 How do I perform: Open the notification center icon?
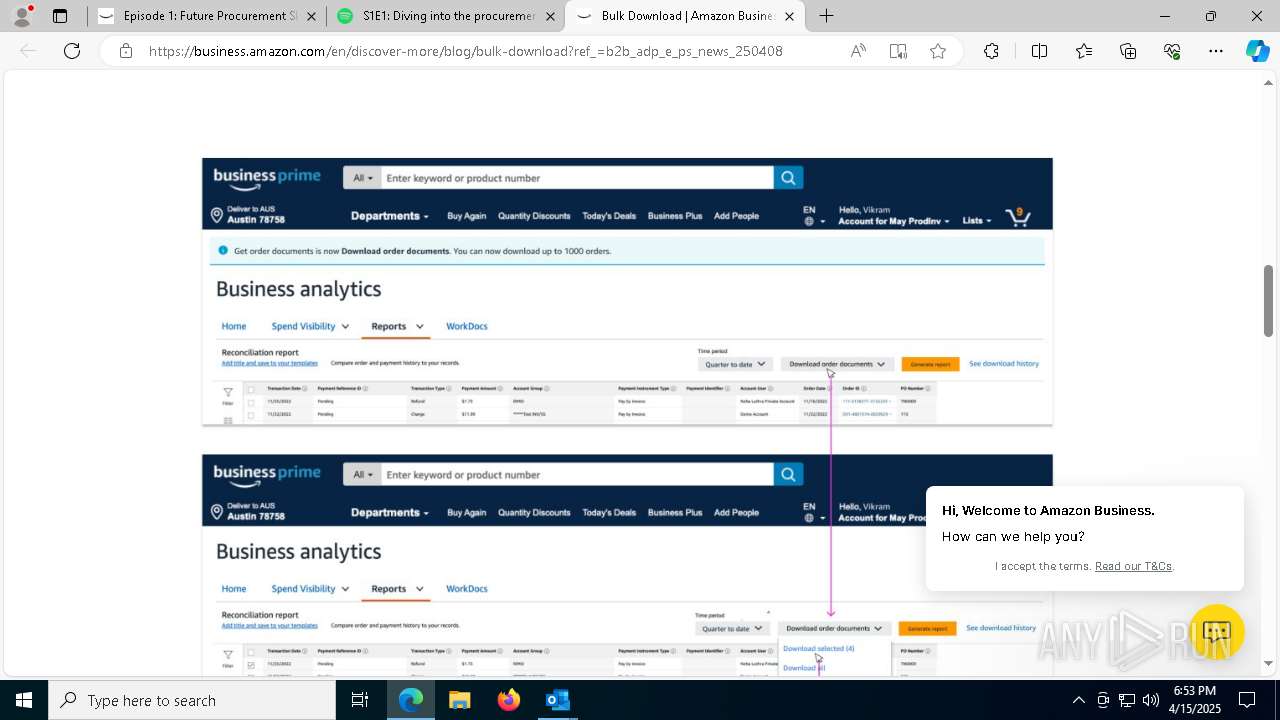1247,700
